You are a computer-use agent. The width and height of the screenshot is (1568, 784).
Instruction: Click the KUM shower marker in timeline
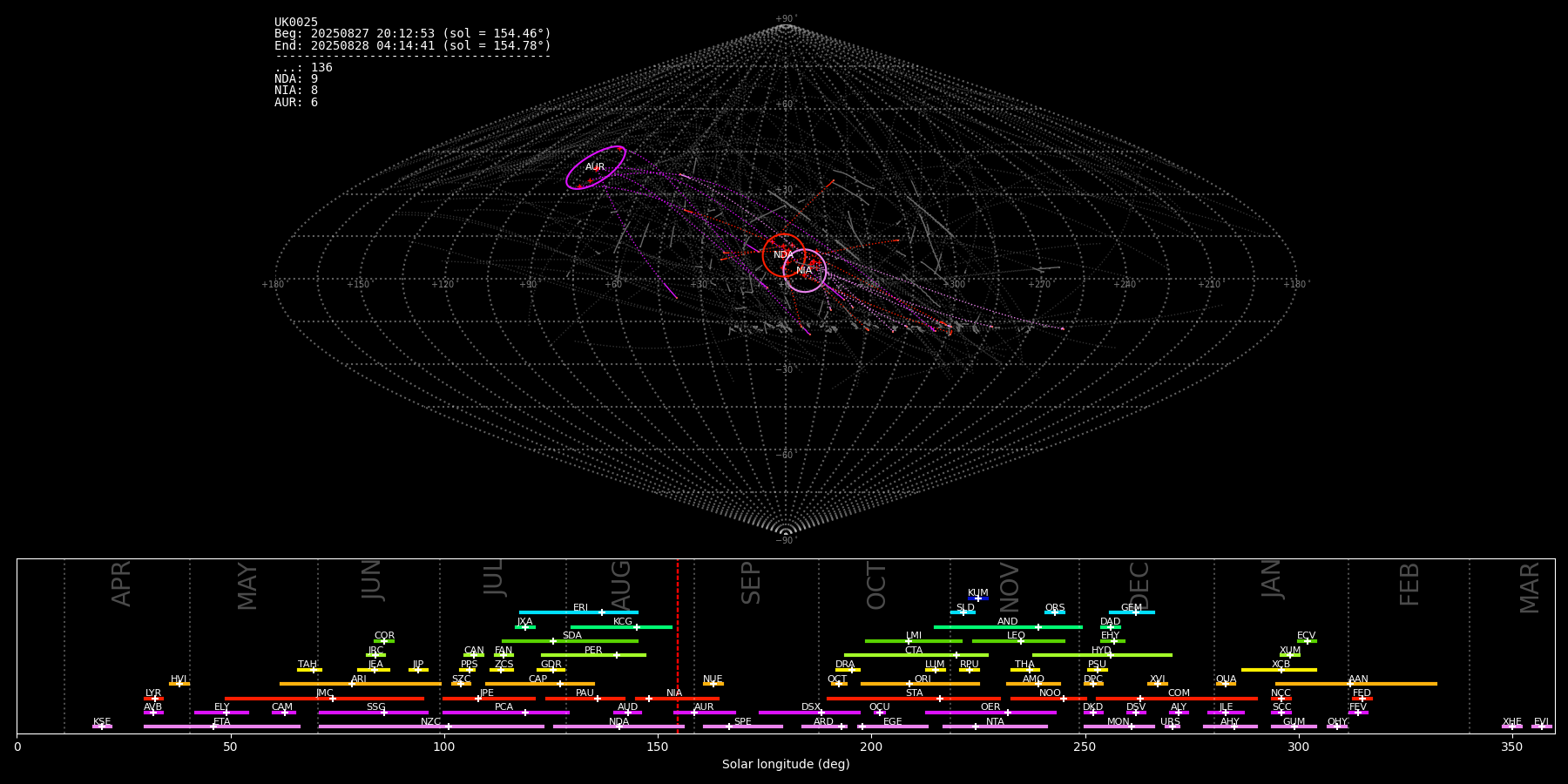978,598
